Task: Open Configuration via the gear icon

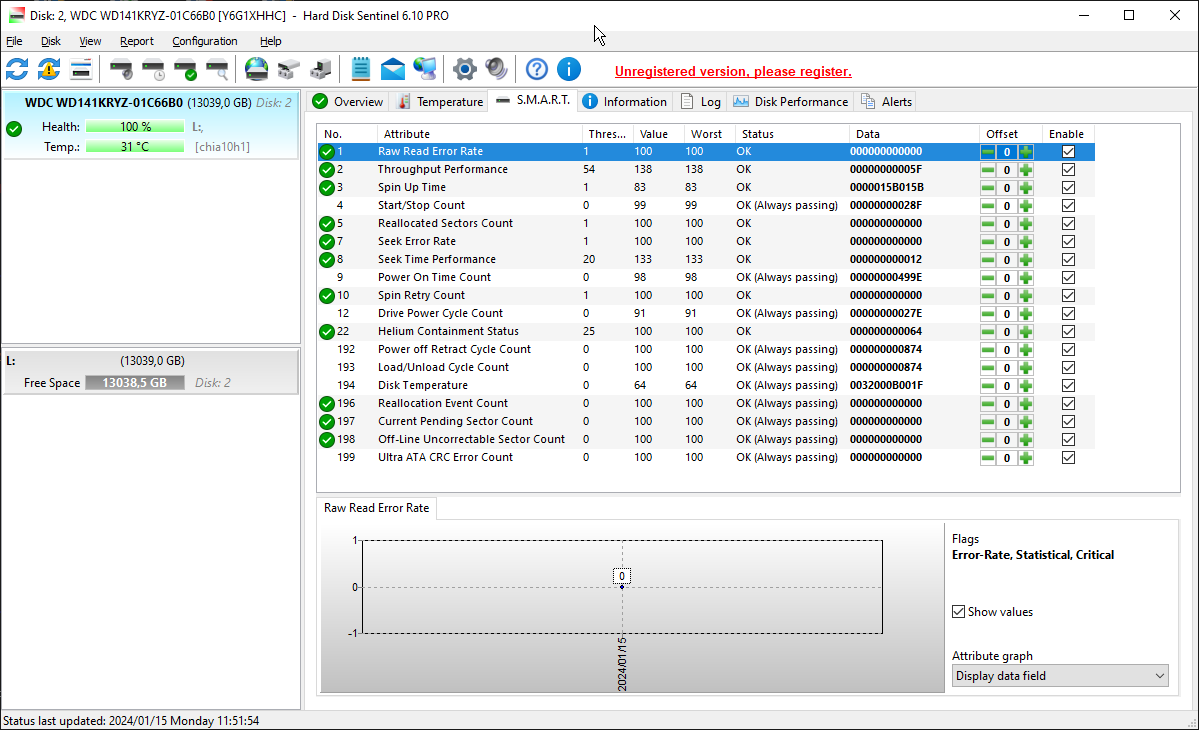Action: [464, 70]
